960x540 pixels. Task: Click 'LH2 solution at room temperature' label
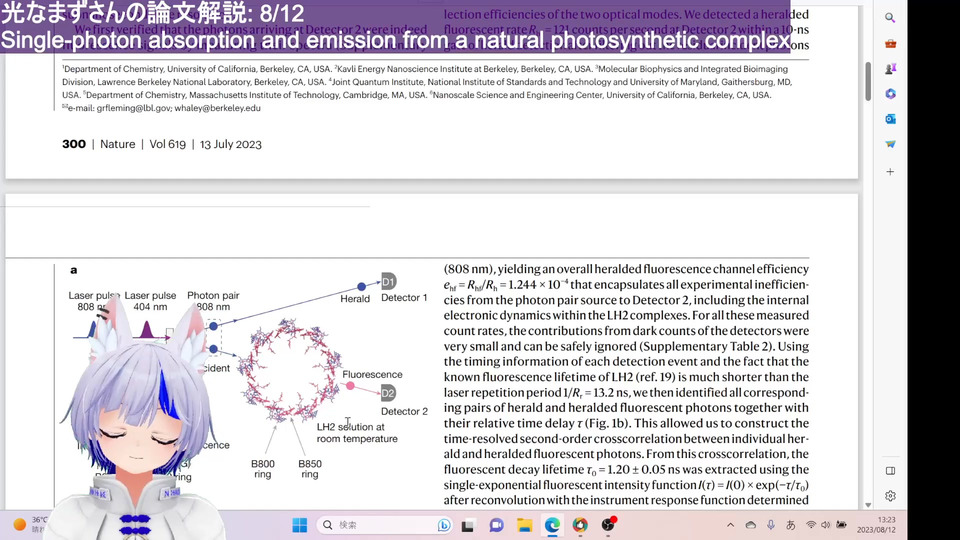pyautogui.click(x=357, y=433)
